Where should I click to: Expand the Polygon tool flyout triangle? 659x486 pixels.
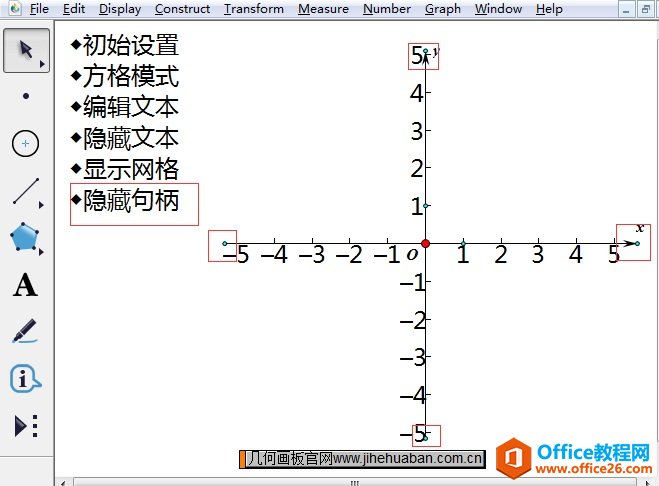click(x=41, y=252)
